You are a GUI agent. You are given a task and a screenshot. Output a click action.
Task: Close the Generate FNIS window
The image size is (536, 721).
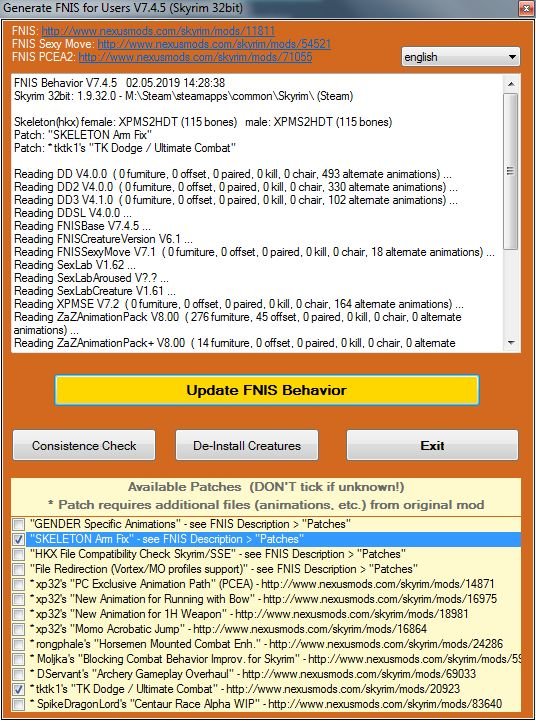tap(525, 8)
